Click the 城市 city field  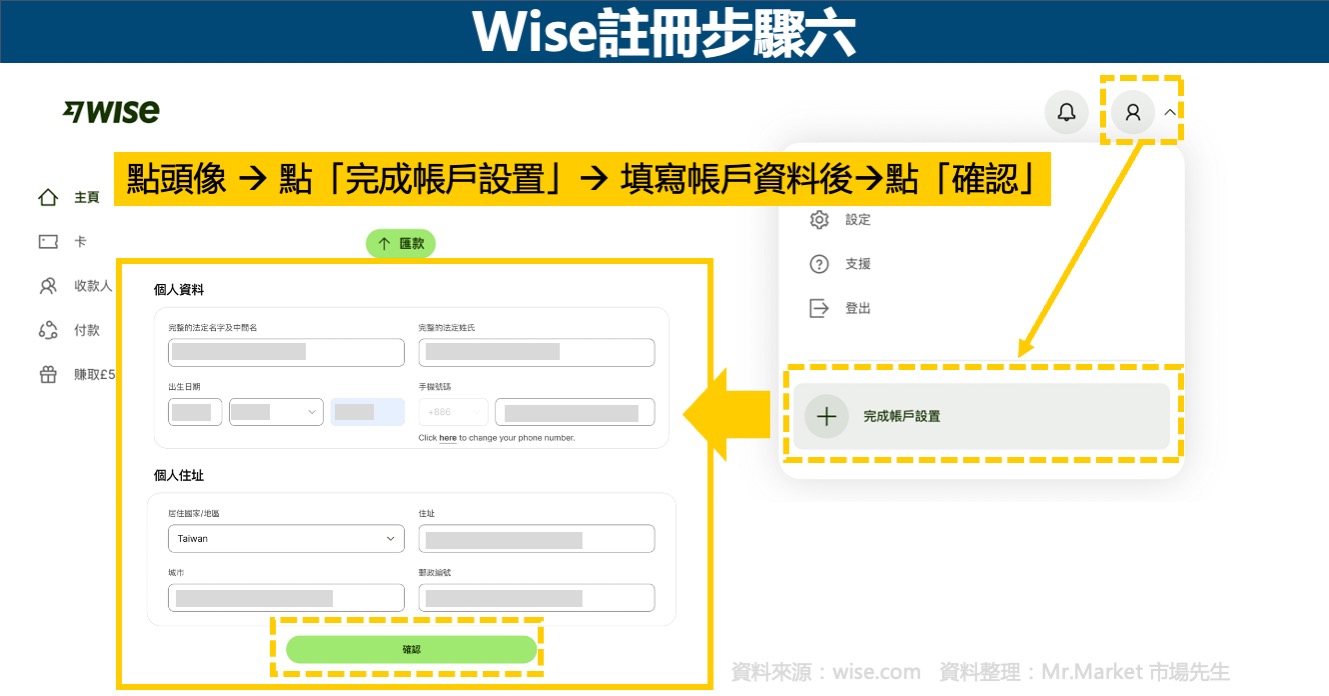[x=286, y=598]
